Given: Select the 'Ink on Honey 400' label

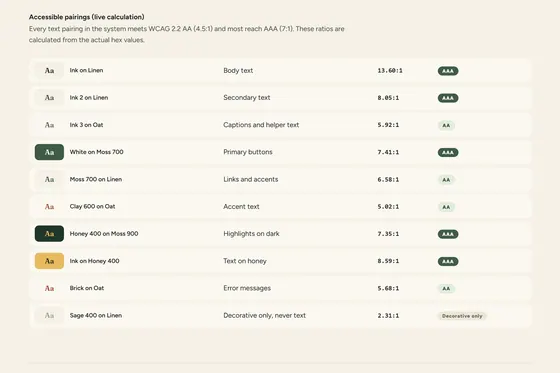Looking at the screenshot, I should (95, 261).
